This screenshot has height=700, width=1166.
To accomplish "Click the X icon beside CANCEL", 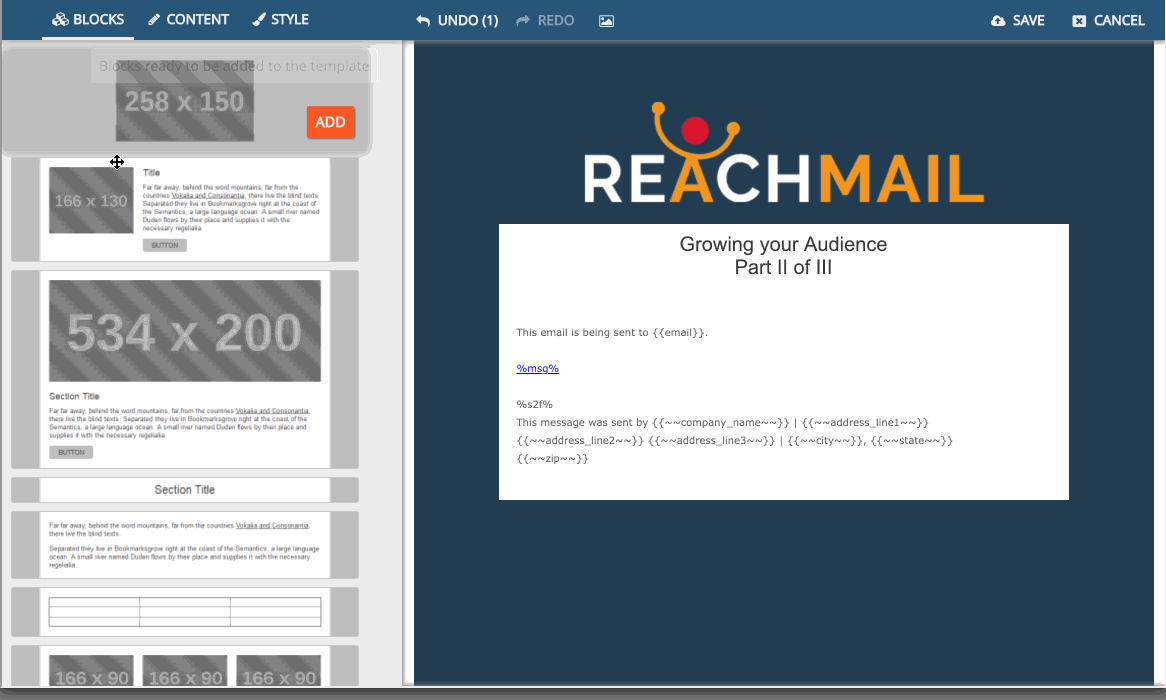I will coord(1078,21).
